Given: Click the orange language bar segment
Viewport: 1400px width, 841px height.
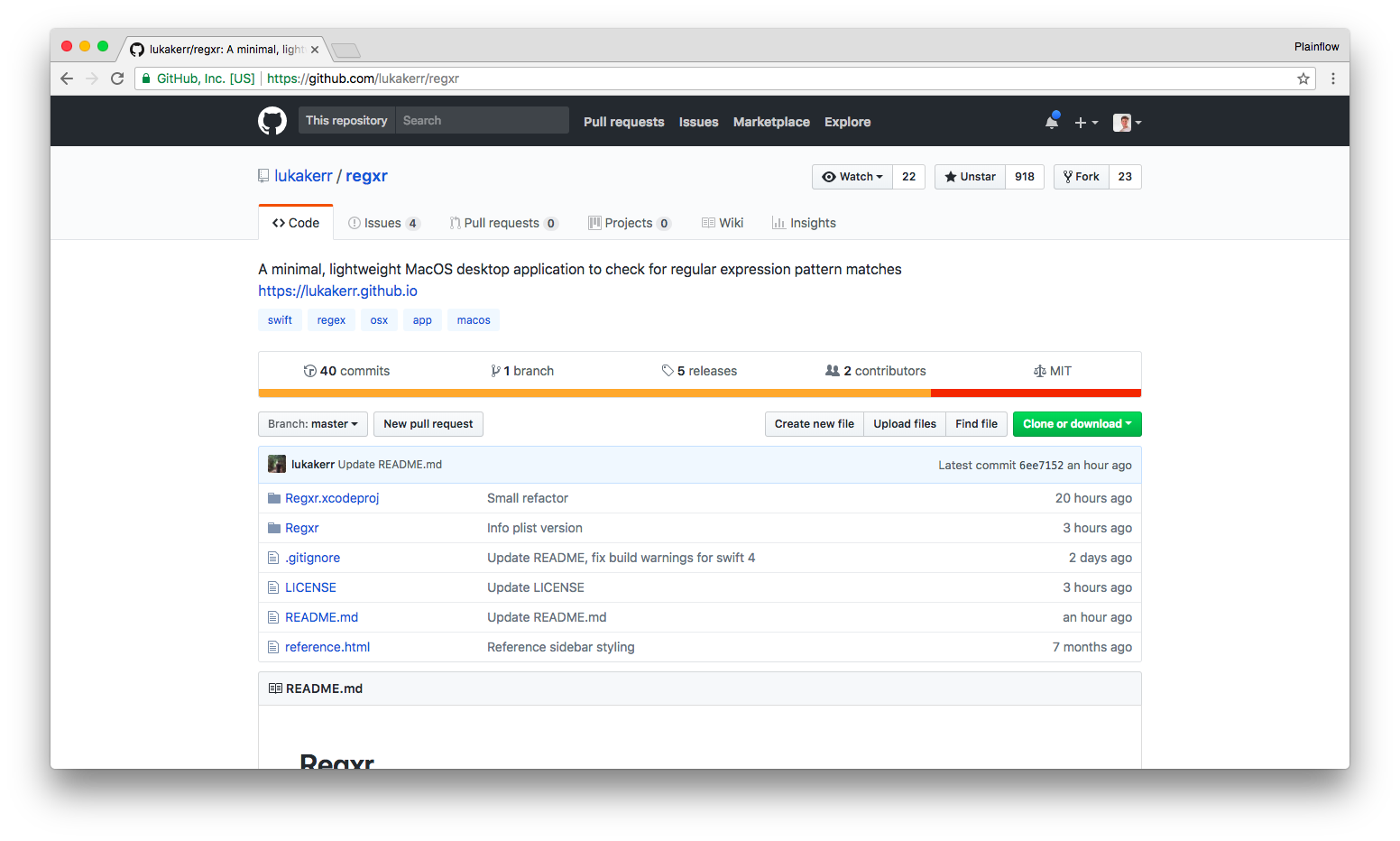Looking at the screenshot, I should click(594, 393).
